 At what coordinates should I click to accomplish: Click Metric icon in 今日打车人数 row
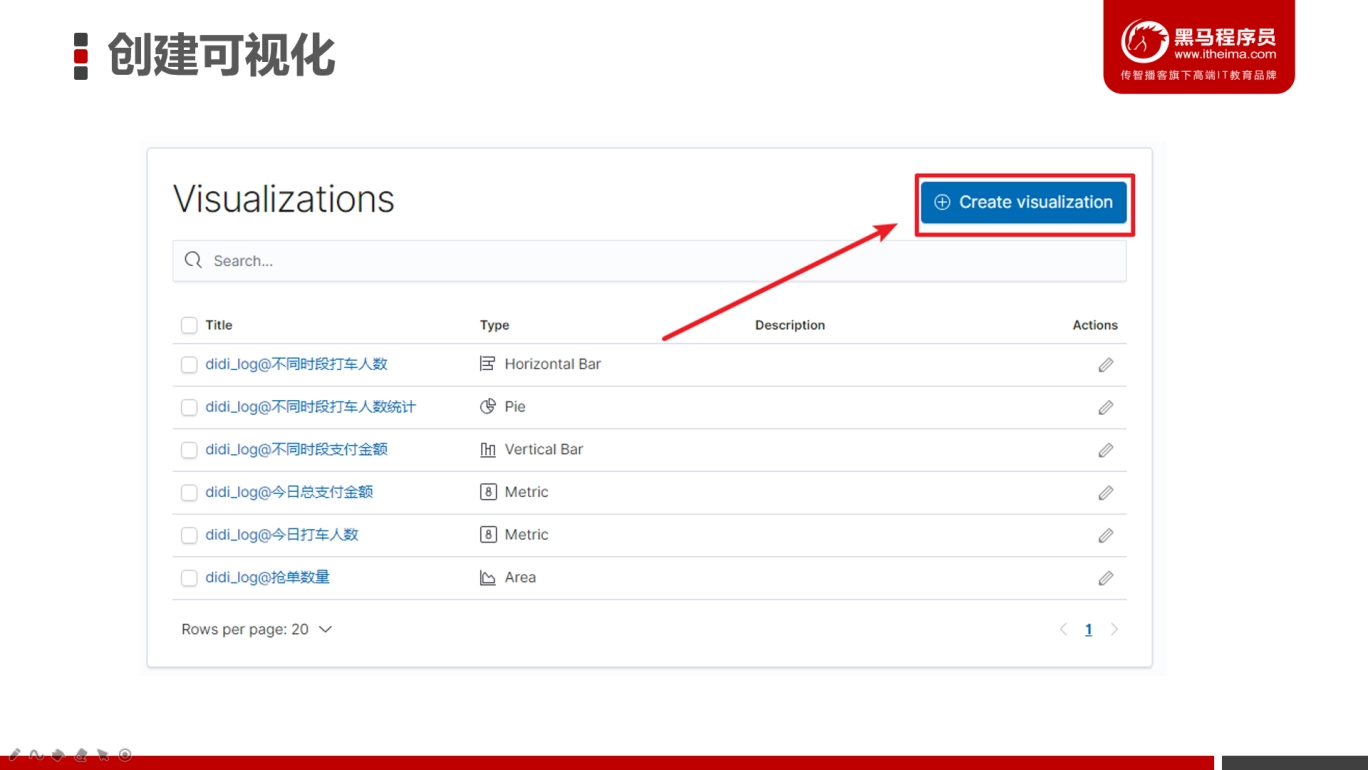click(x=488, y=535)
